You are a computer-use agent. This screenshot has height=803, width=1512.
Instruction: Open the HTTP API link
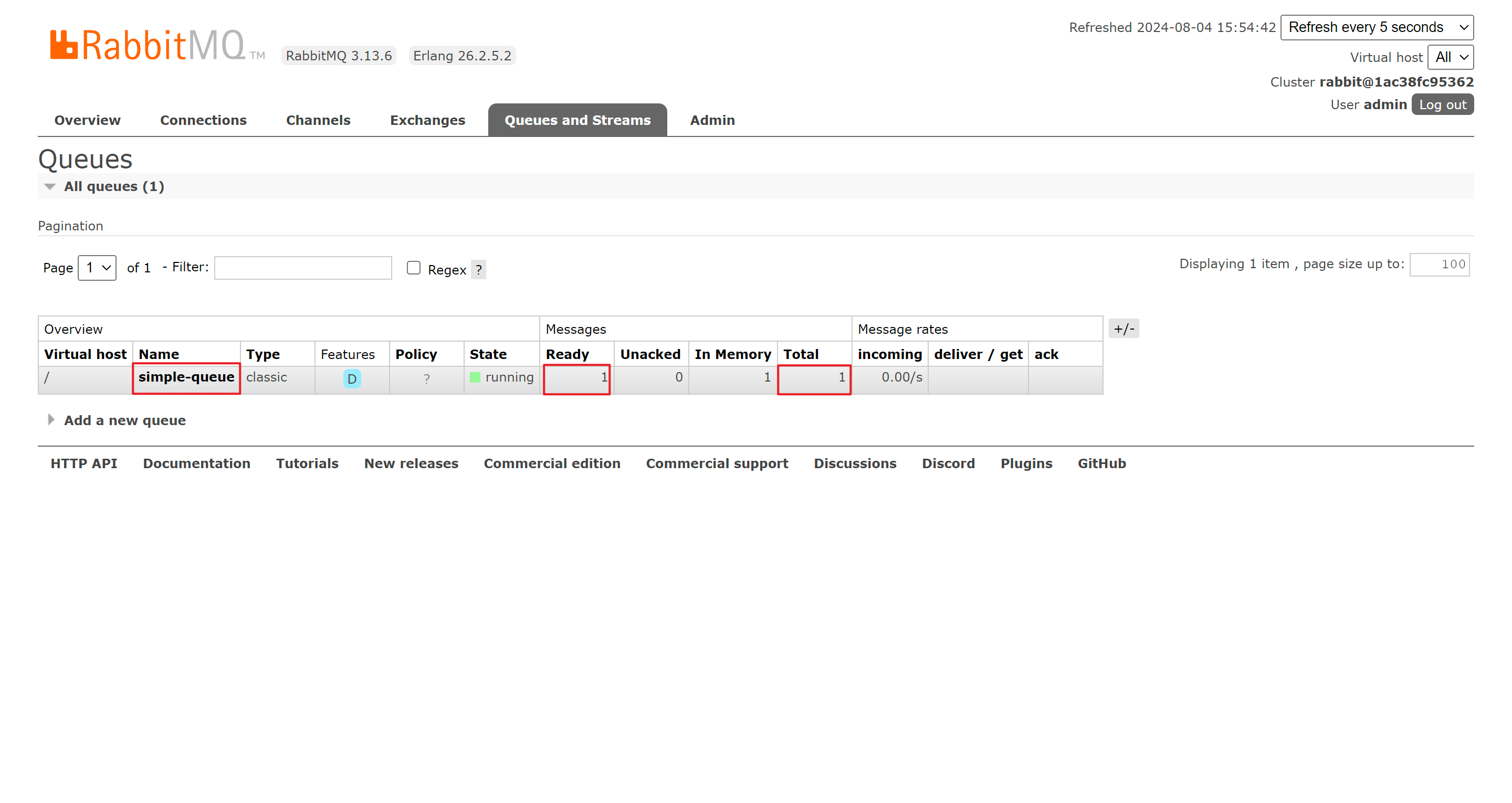coord(84,464)
